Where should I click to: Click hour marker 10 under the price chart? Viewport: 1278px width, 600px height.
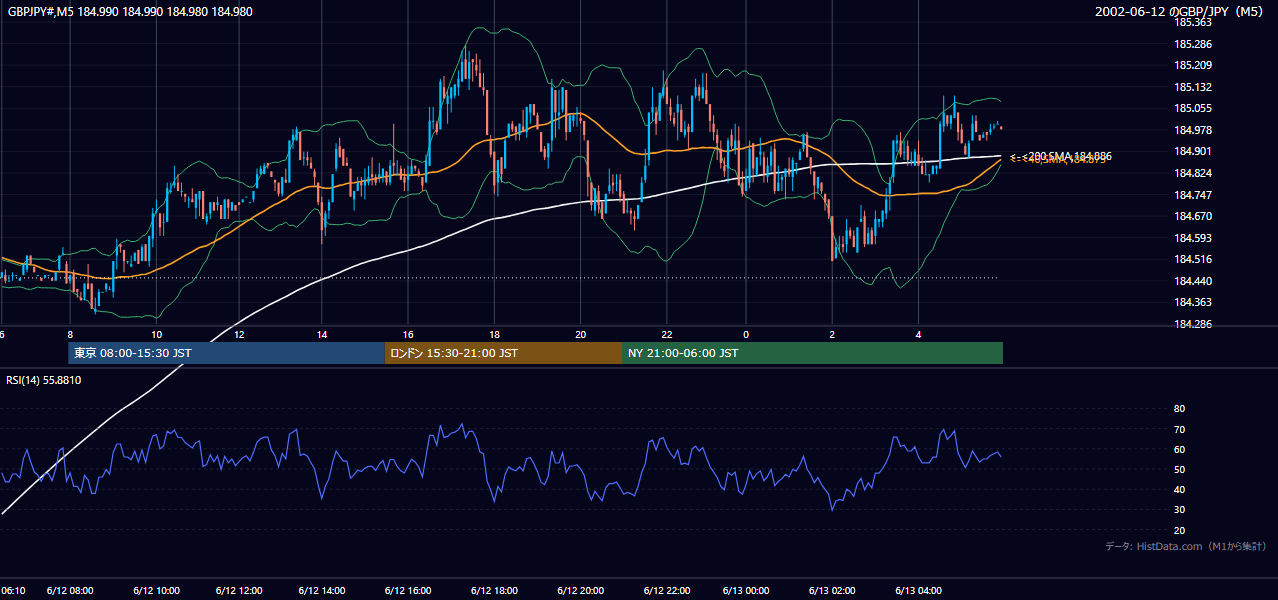pyautogui.click(x=156, y=334)
